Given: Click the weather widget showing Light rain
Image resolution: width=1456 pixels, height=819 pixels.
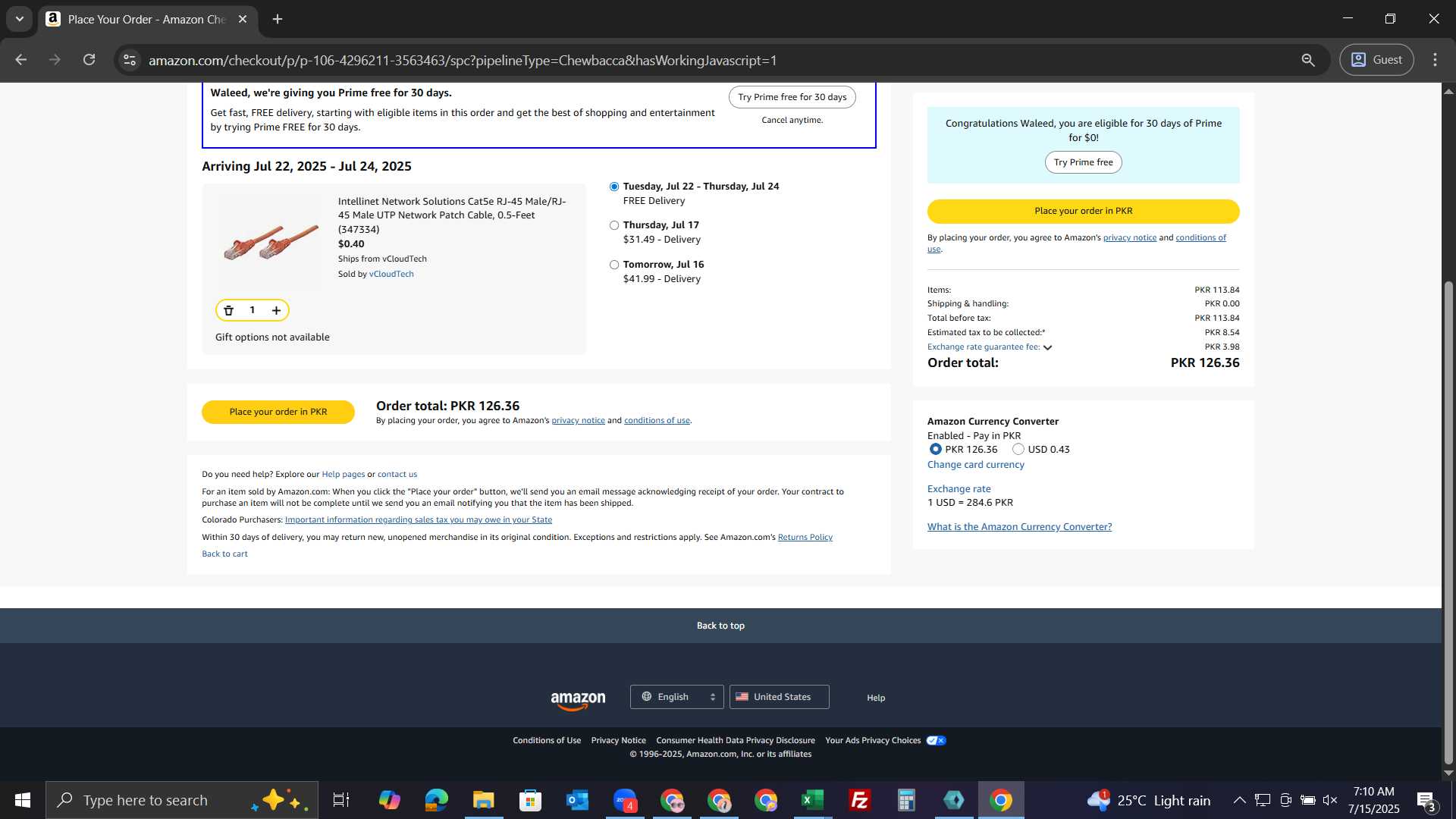Looking at the screenshot, I should (1149, 800).
